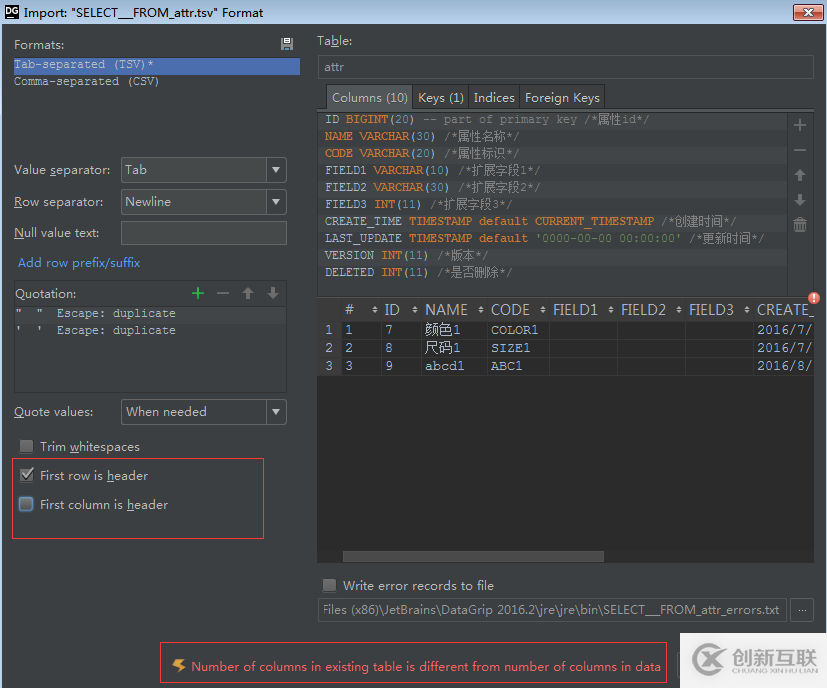
Task: Delete column with the trash icon
Action: click(799, 225)
